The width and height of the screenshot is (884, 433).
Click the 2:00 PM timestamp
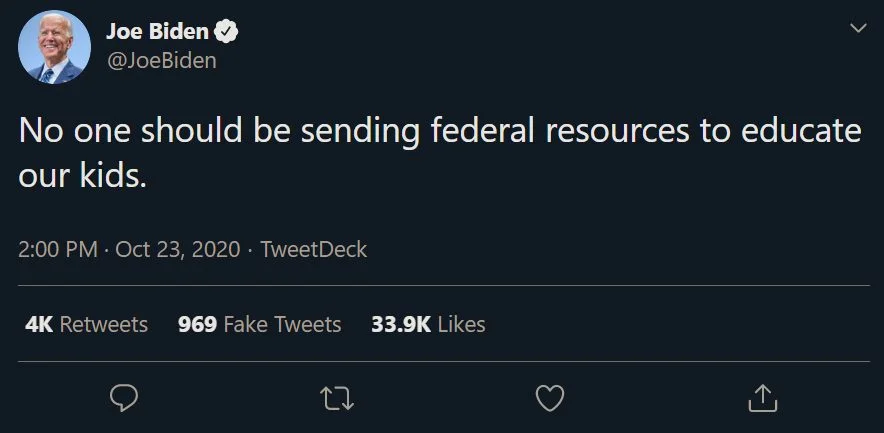(57, 249)
